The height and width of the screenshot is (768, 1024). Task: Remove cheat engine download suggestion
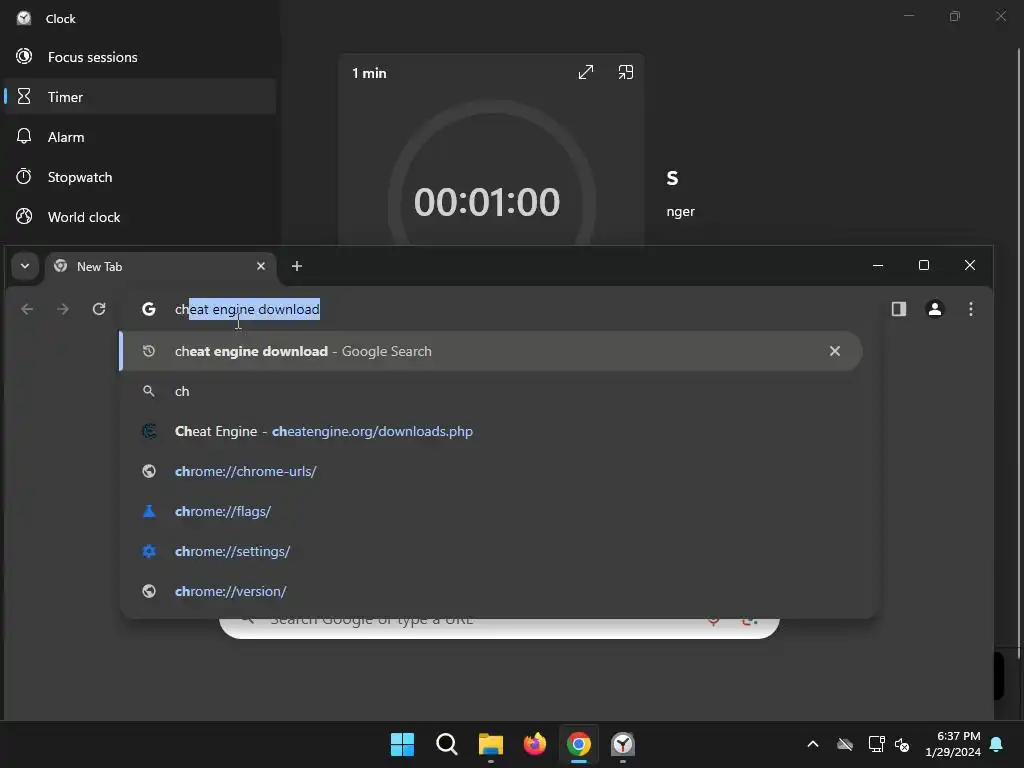(x=835, y=351)
